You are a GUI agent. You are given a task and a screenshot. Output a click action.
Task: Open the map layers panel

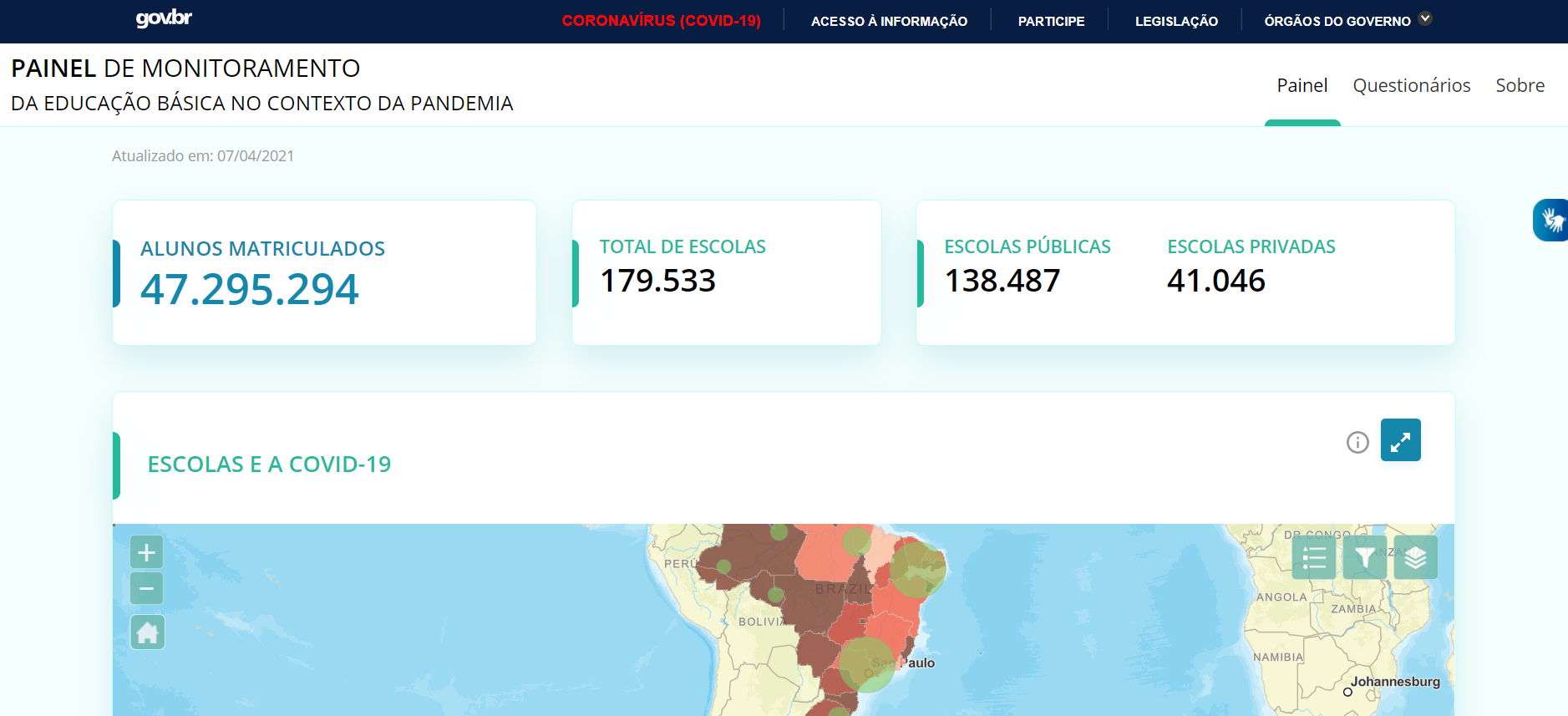point(1415,557)
